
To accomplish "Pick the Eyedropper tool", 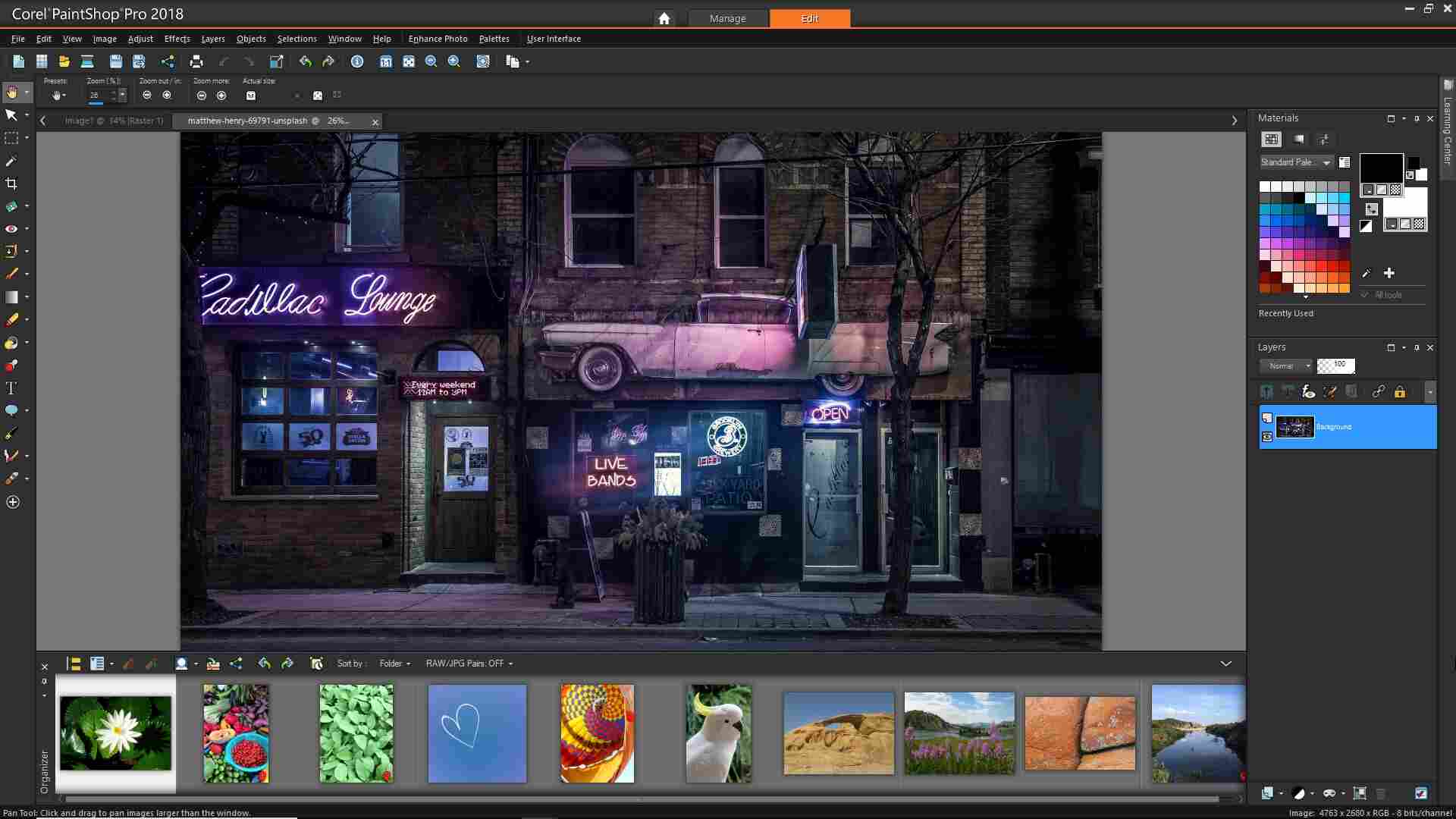I will [x=11, y=161].
